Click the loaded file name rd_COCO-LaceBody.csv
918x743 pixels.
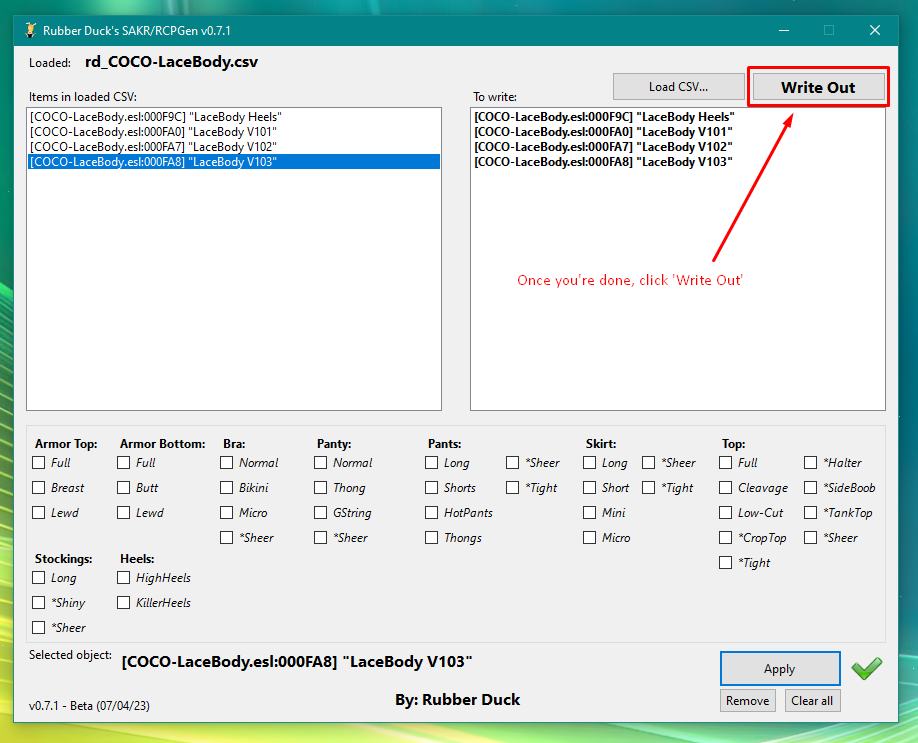[x=172, y=62]
